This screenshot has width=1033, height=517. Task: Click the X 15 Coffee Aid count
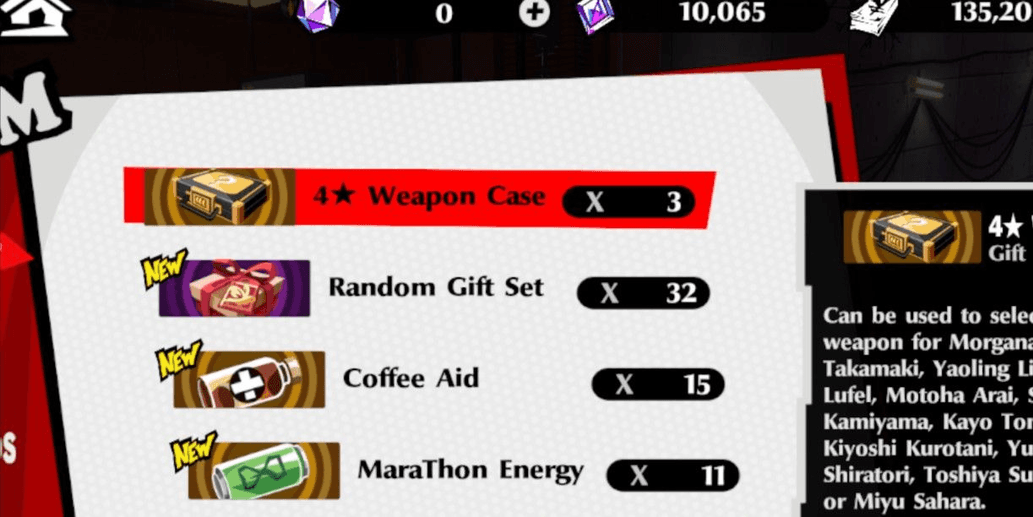coord(657,384)
